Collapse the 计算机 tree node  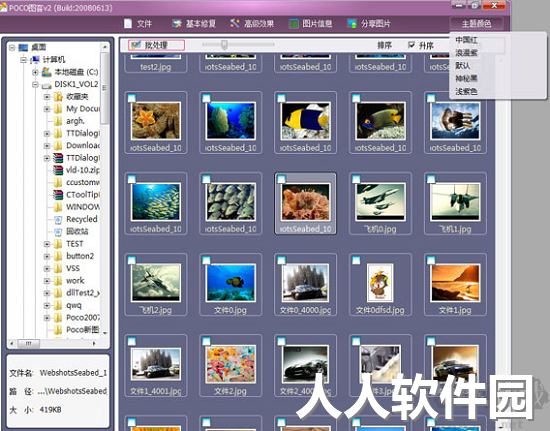pyautogui.click(x=24, y=60)
